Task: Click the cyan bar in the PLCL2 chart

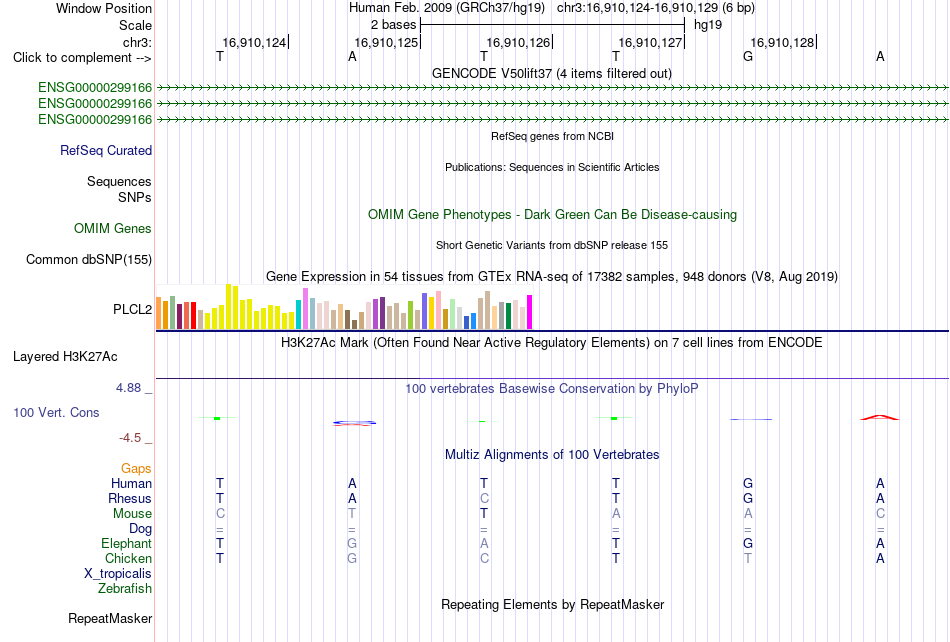Action: 299,314
